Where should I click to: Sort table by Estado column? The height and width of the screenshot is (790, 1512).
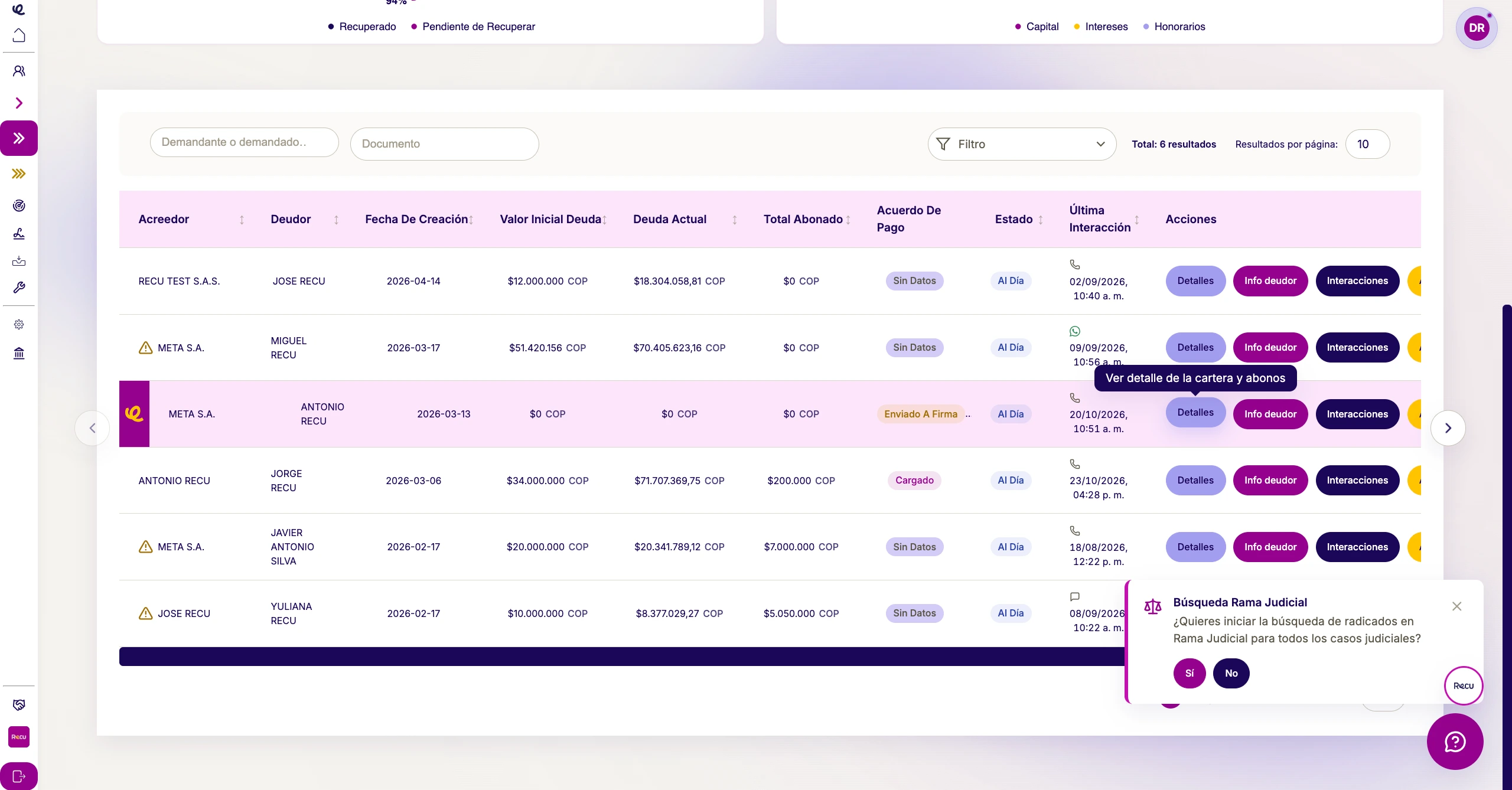point(1041,220)
